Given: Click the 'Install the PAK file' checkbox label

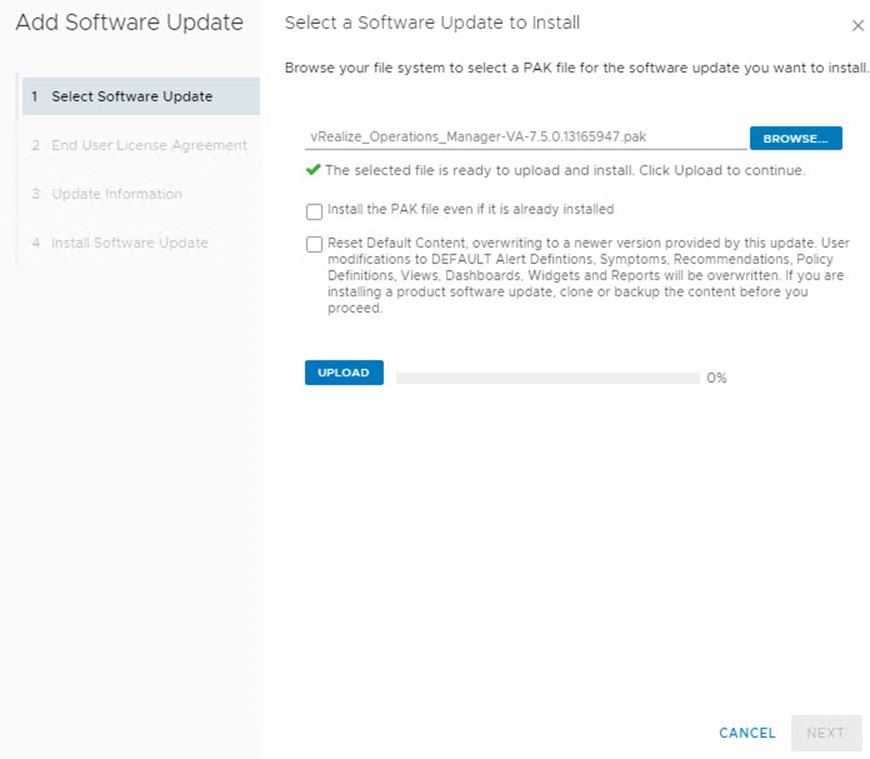Looking at the screenshot, I should [x=471, y=209].
